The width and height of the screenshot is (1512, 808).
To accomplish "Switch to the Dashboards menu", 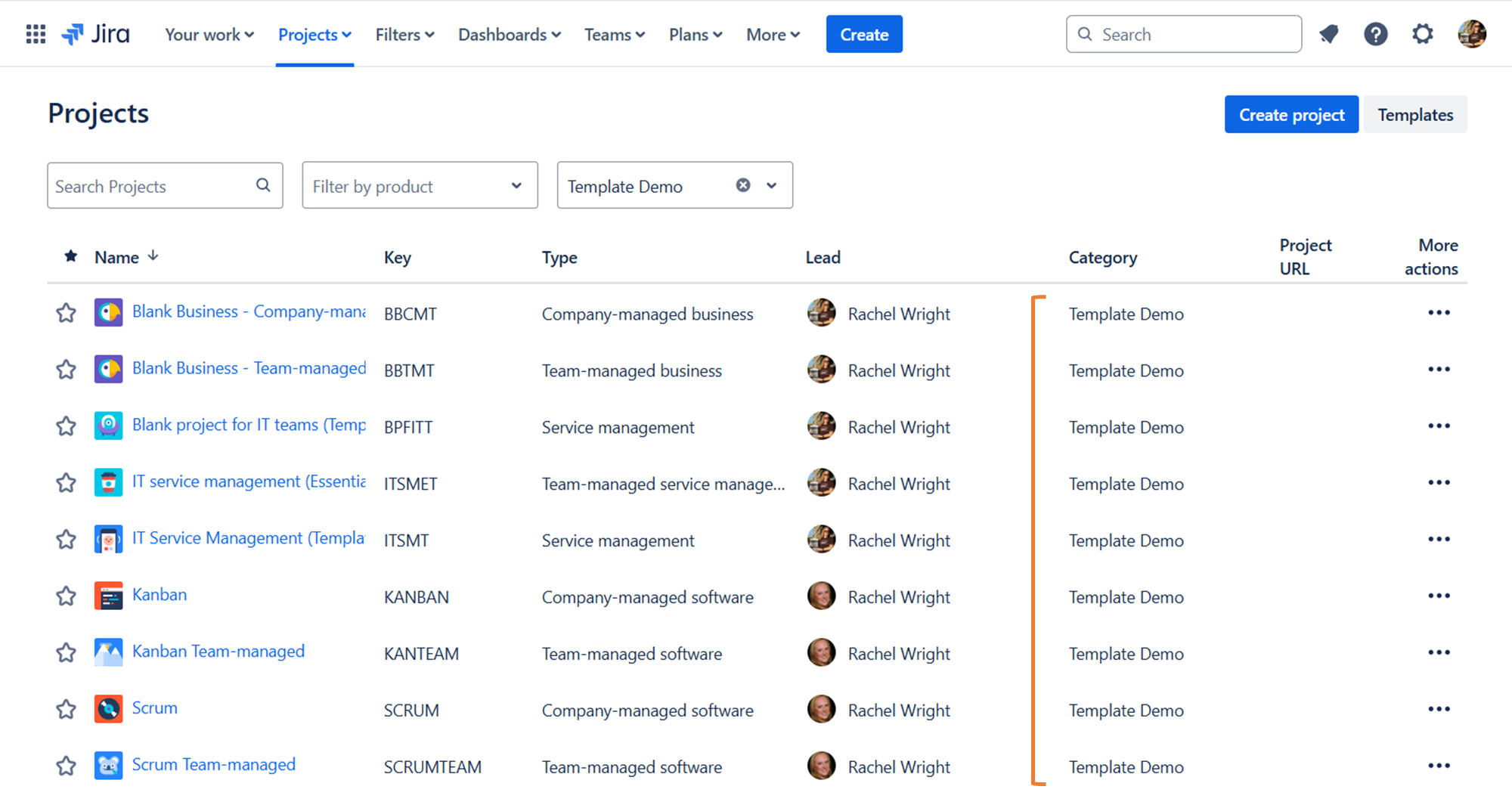I will click(508, 34).
